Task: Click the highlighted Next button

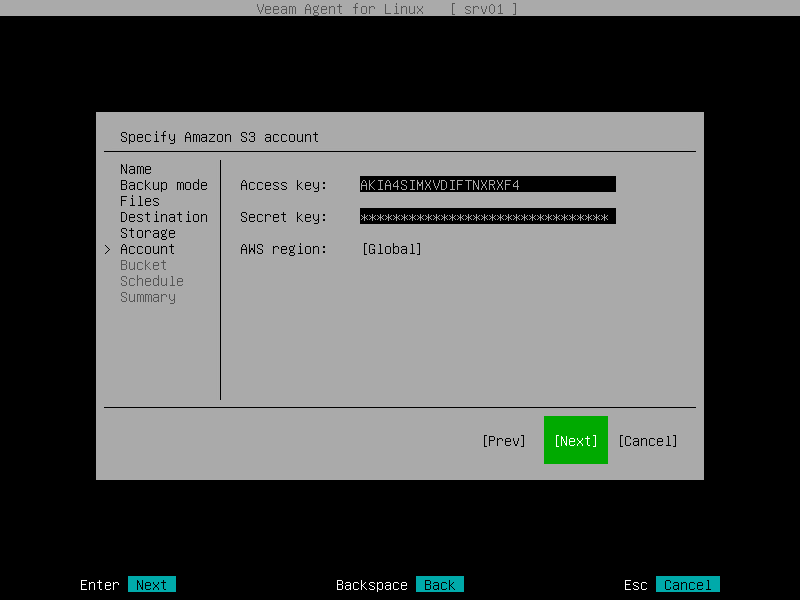Action: click(575, 440)
